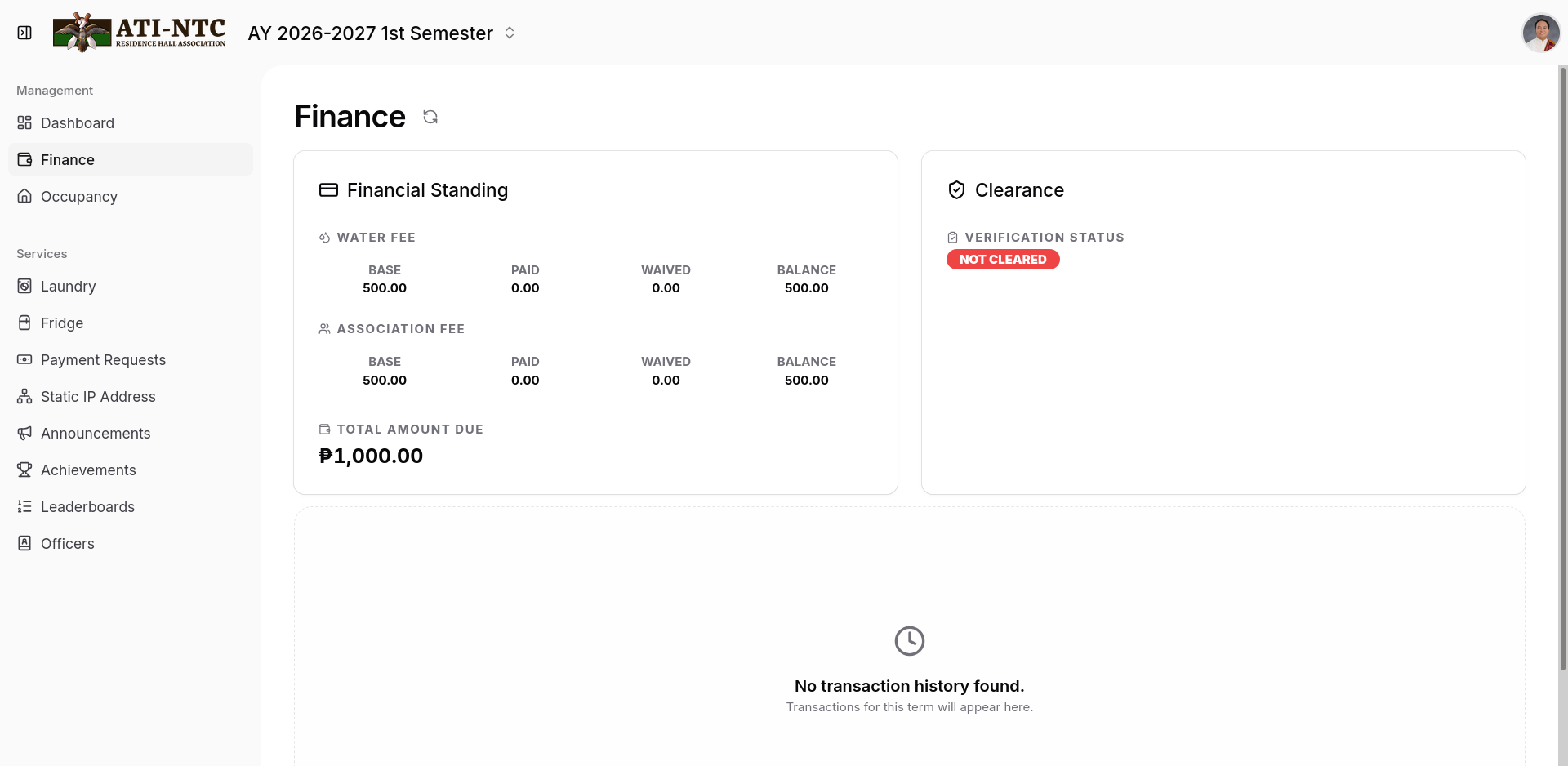Click the Finance wallet icon in sidebar
Image resolution: width=1568 pixels, height=766 pixels.
coord(24,159)
